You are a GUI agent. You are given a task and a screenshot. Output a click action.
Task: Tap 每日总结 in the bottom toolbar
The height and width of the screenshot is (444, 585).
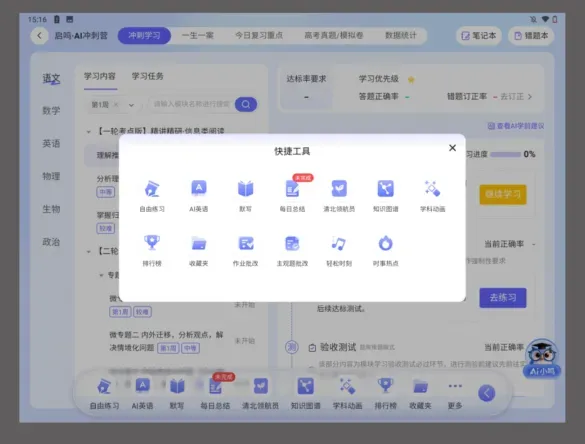pyautogui.click(x=215, y=394)
